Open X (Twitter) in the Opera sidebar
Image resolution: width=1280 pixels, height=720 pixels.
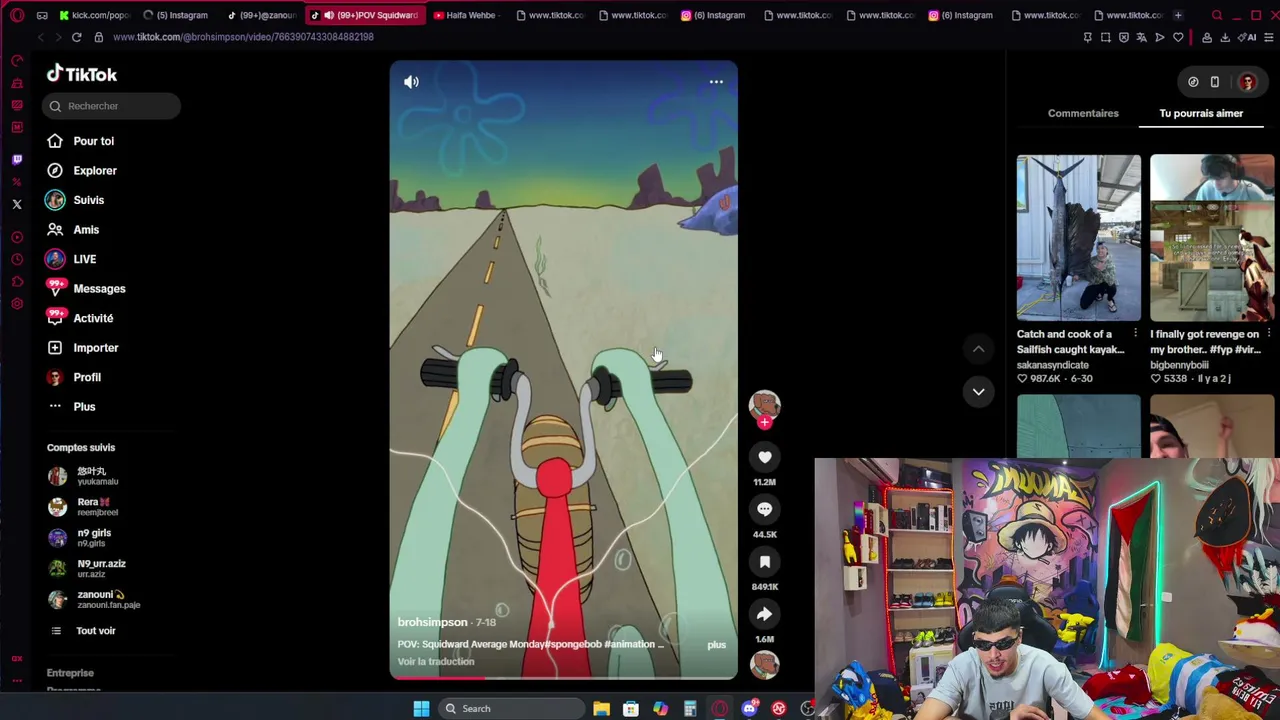point(17,204)
